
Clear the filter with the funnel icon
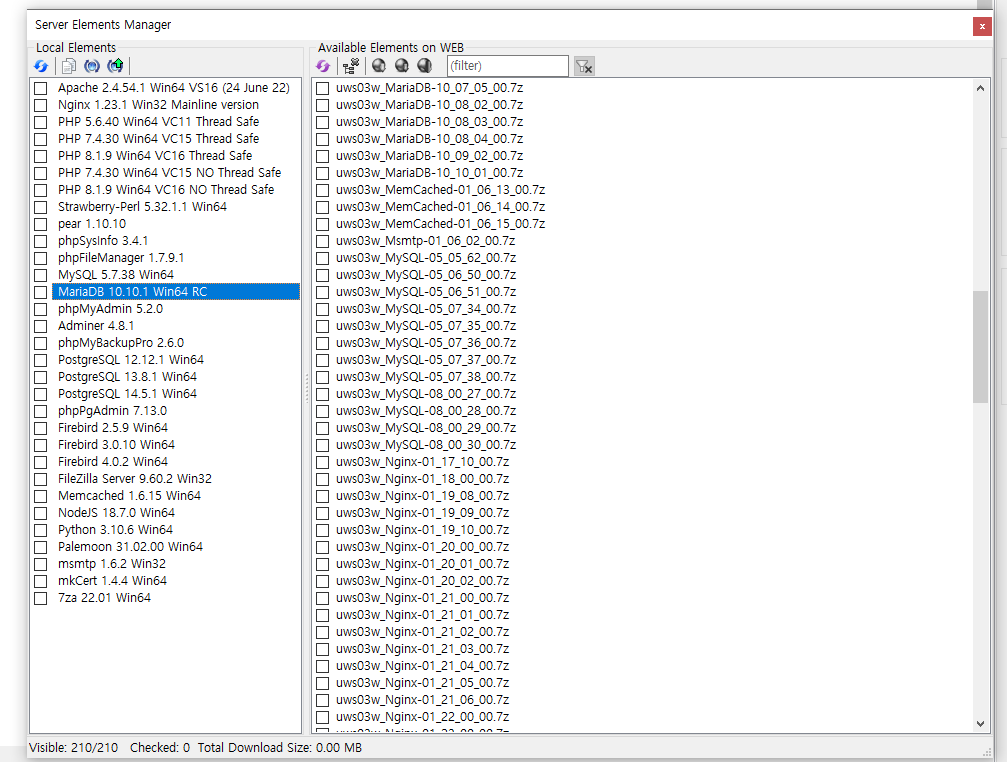(x=584, y=66)
